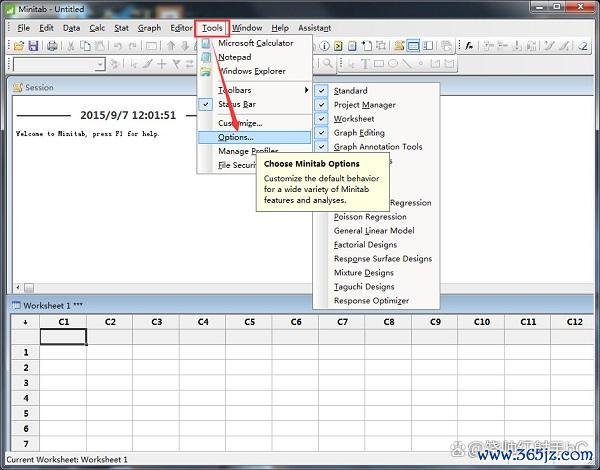The height and width of the screenshot is (470, 600).
Task: Uncheck the Graph Editing toolbar entry
Action: (x=322, y=133)
